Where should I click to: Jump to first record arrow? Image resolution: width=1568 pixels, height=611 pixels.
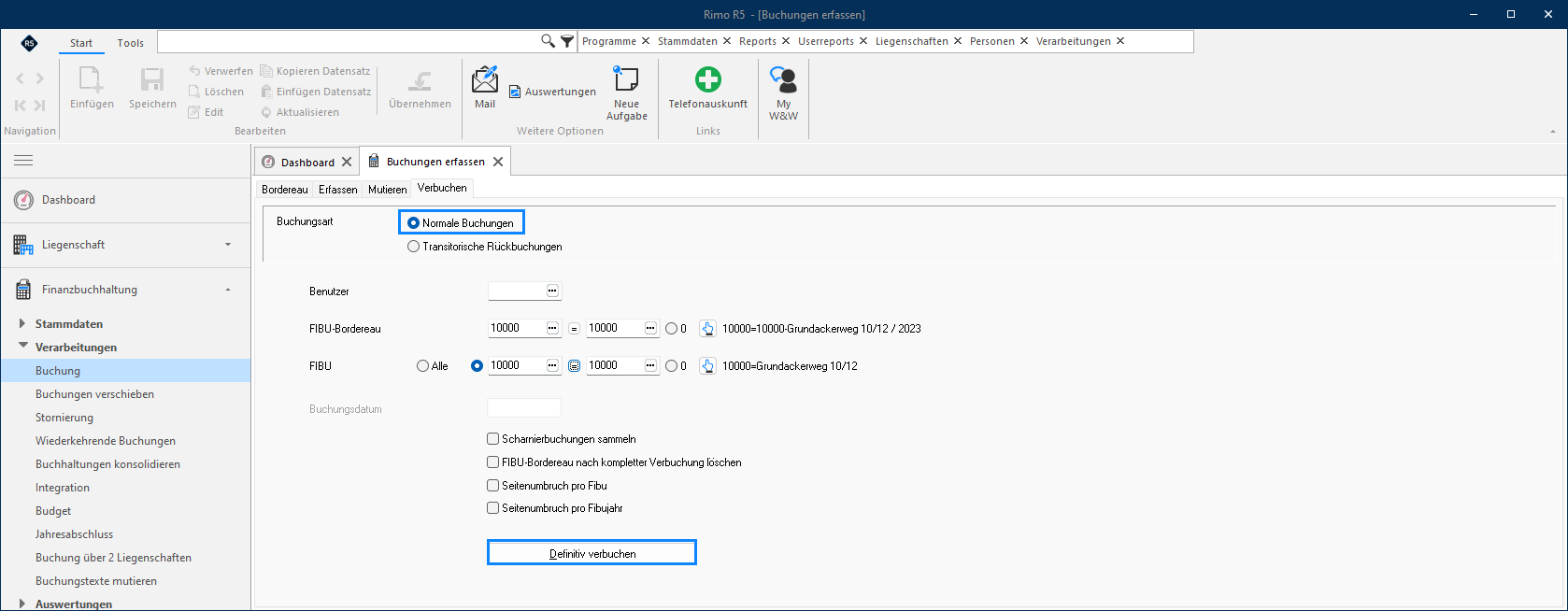click(x=21, y=106)
